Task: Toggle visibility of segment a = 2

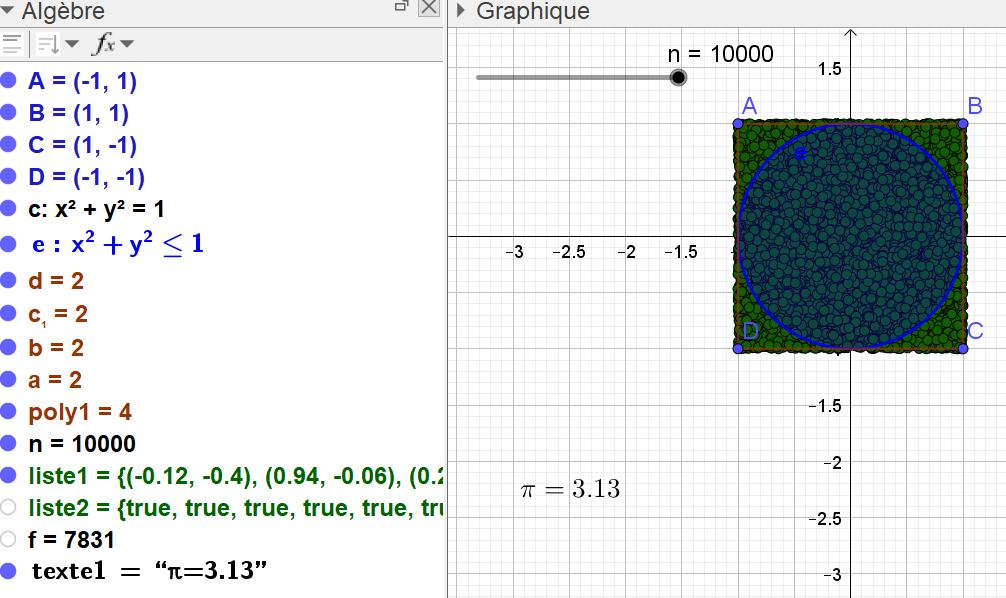Action: pos(8,379)
